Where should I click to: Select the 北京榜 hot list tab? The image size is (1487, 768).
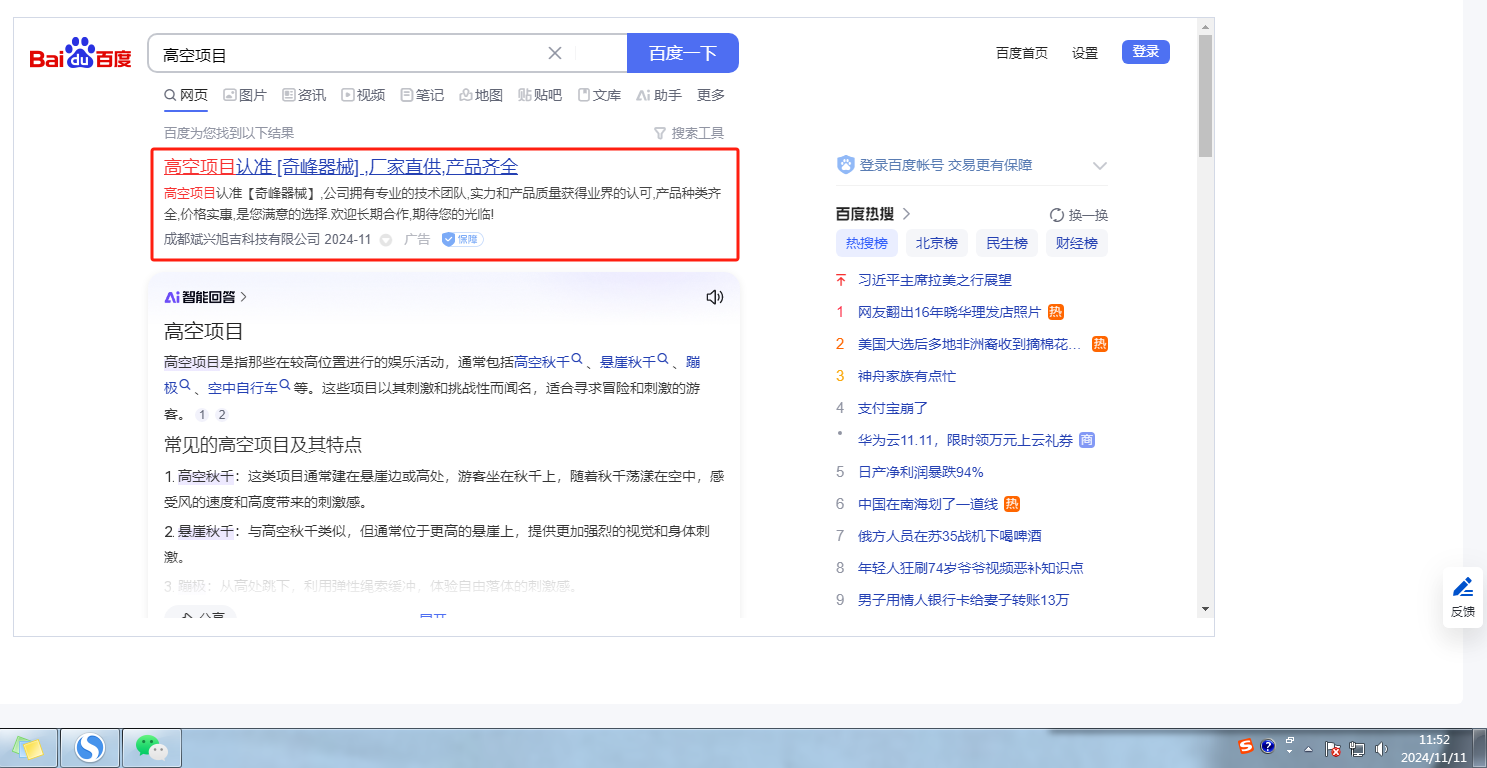coord(936,243)
